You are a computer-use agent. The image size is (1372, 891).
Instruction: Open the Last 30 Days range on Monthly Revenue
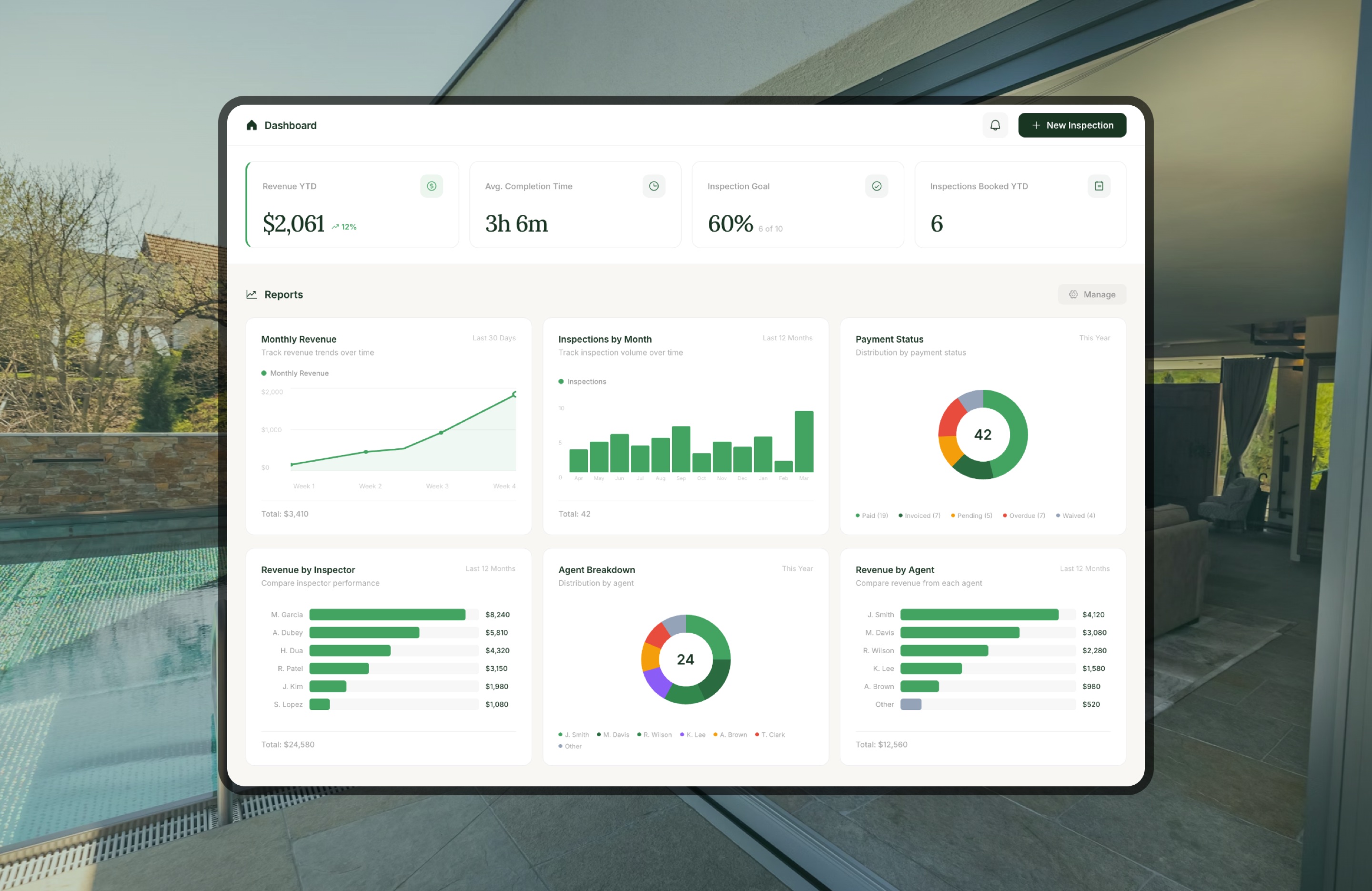tap(494, 338)
